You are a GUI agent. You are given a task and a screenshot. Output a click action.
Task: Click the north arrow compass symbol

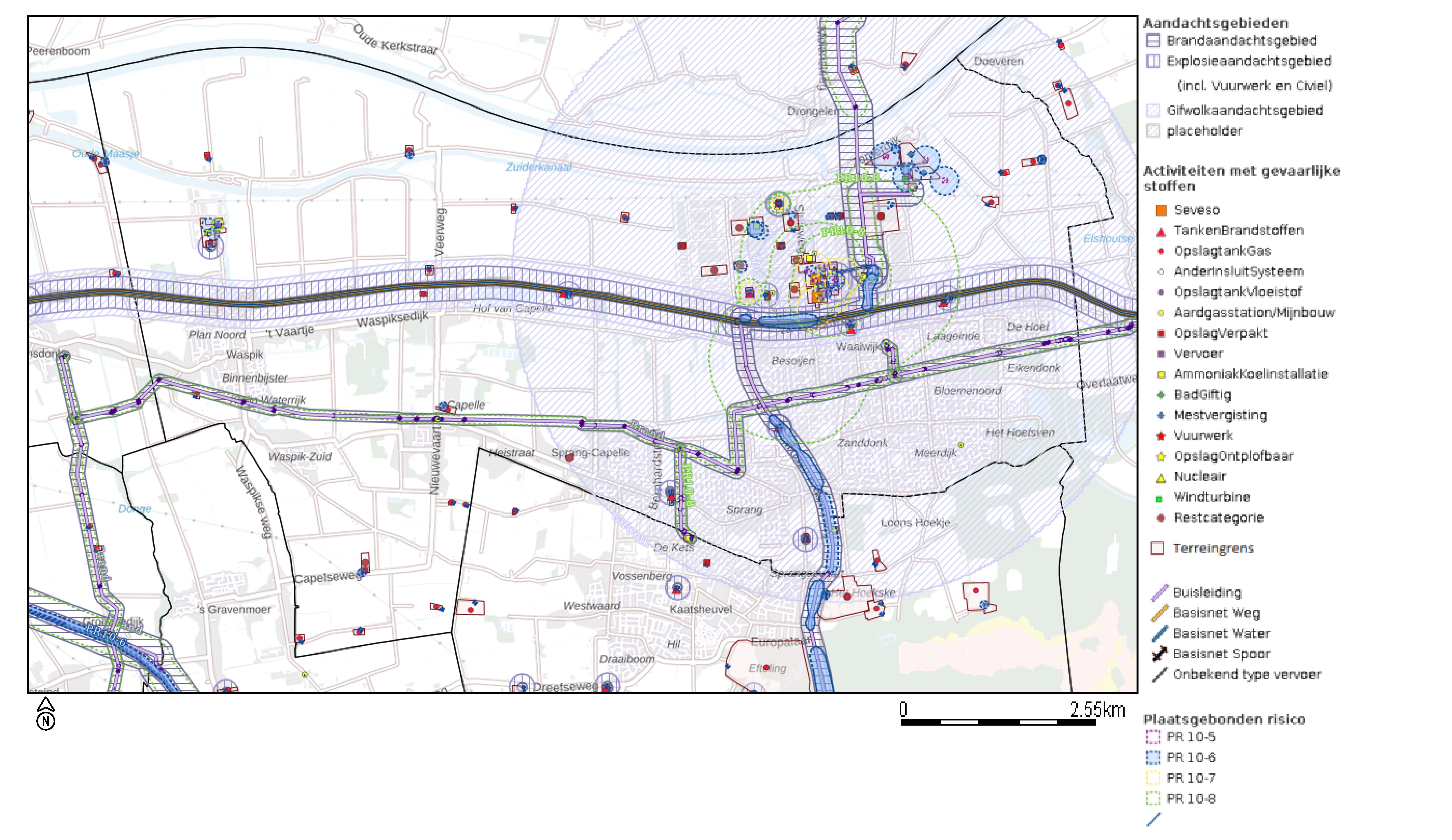point(46,713)
